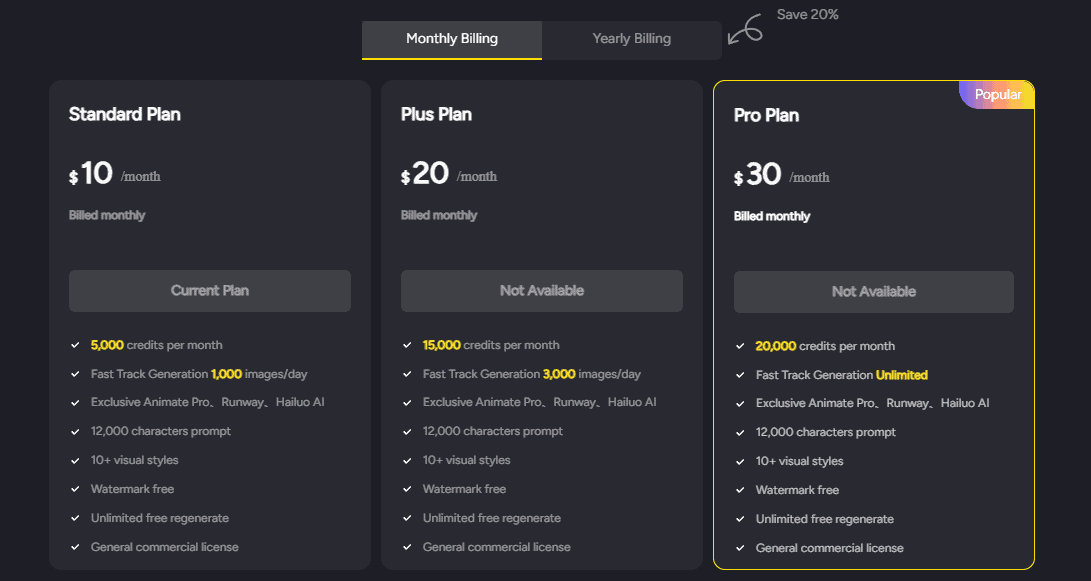
Task: Click checkmark by Standard Plan Watermark free
Action: click(75, 489)
